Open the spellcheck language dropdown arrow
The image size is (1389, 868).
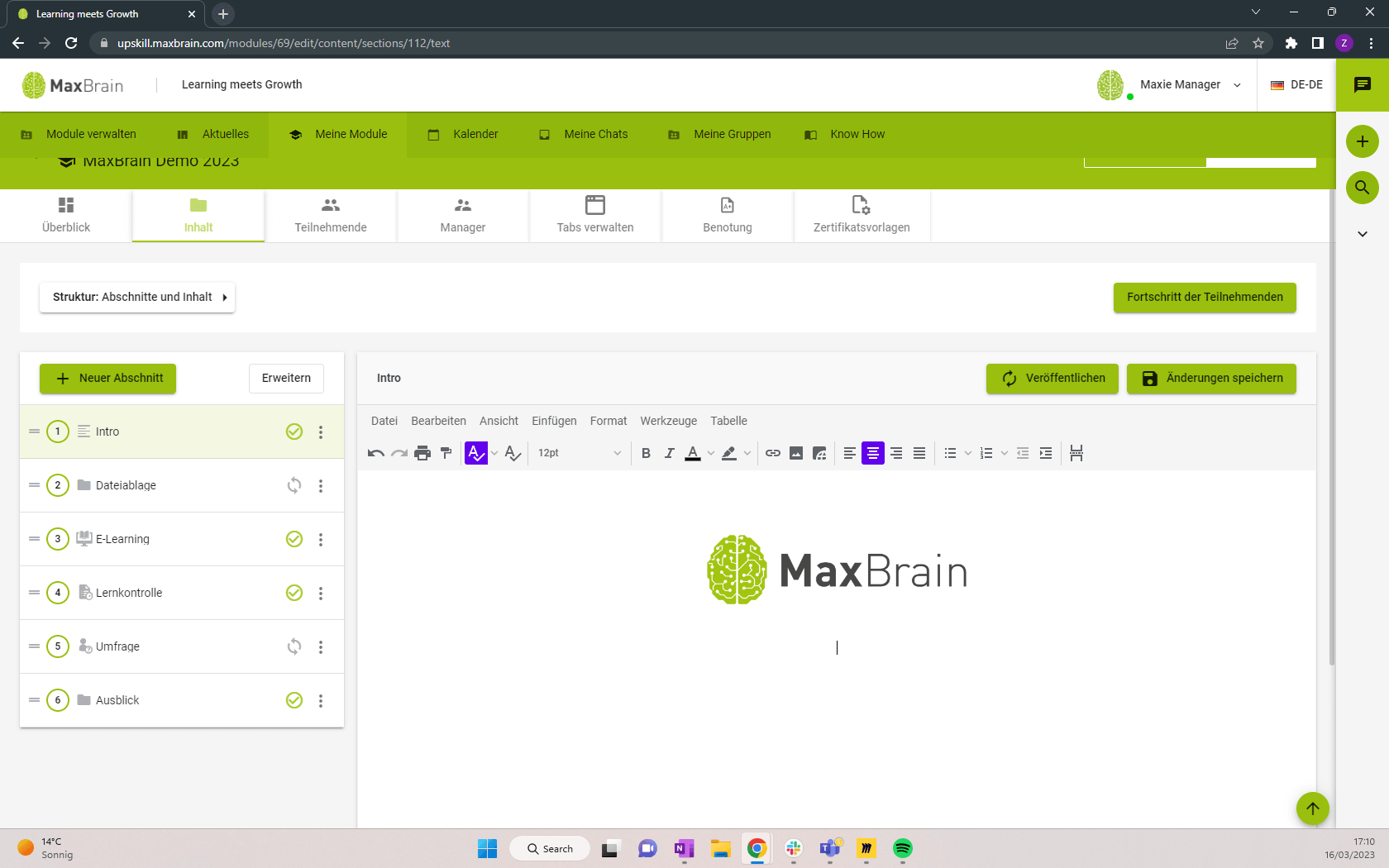point(494,453)
